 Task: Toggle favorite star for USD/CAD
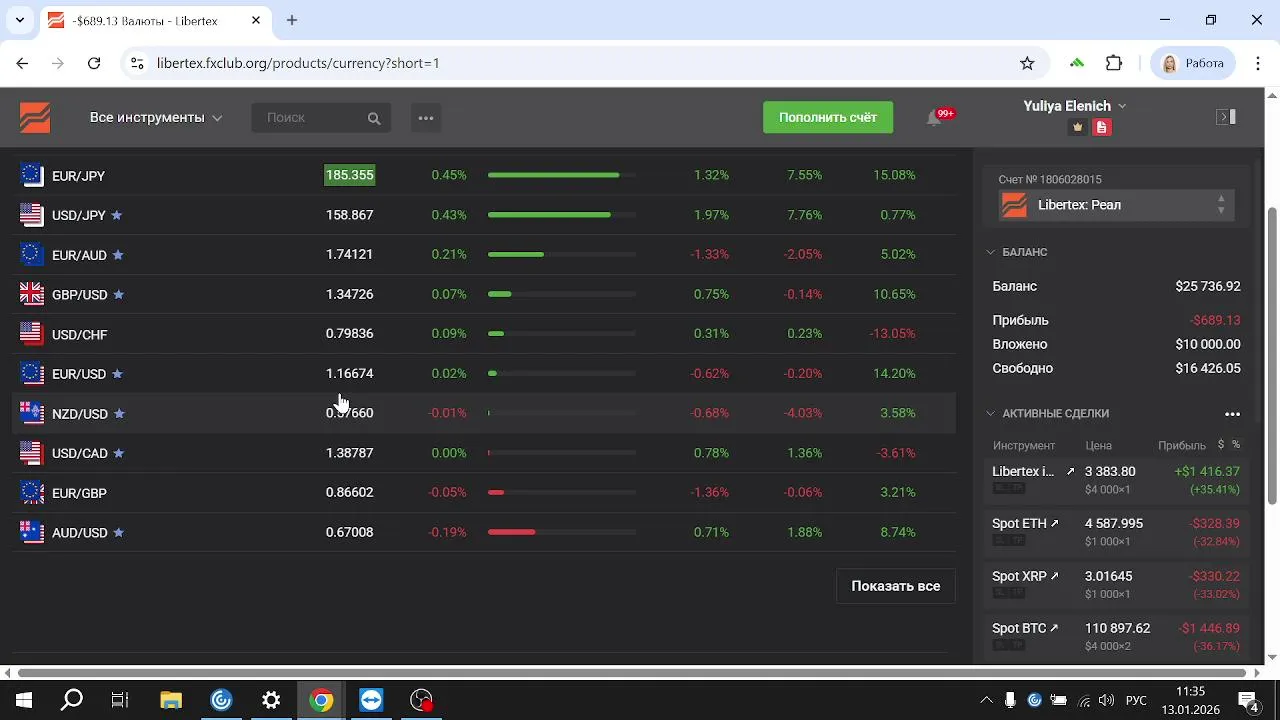(118, 453)
